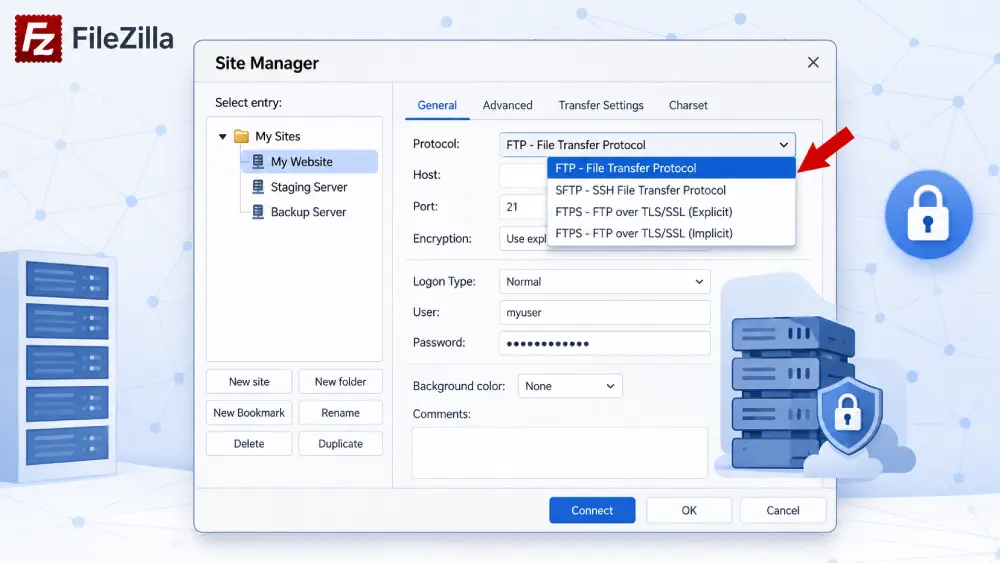
Task: Click the server icon beside Backup Server
Action: pyautogui.click(x=258, y=212)
